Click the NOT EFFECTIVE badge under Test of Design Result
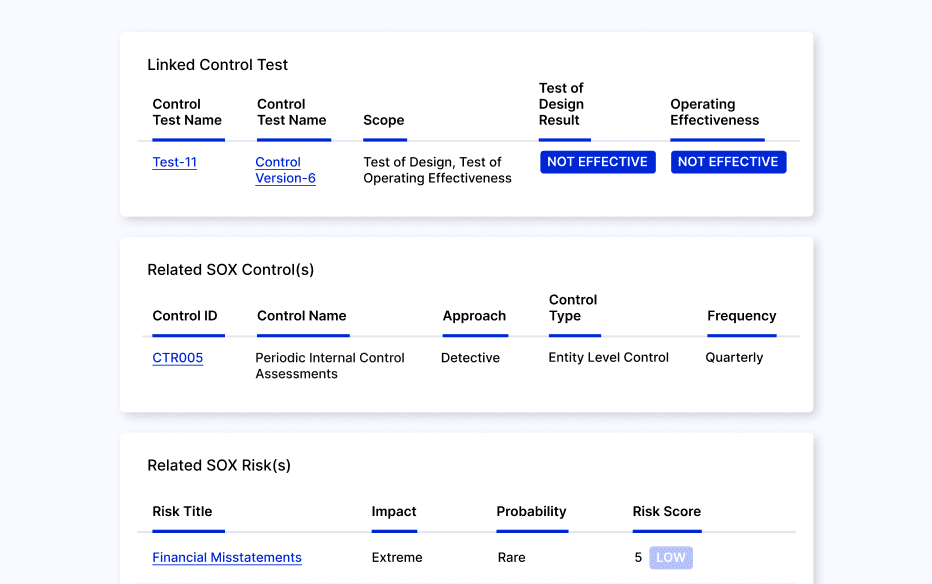Screen dimensions: 932x584 pyautogui.click(x=597, y=162)
